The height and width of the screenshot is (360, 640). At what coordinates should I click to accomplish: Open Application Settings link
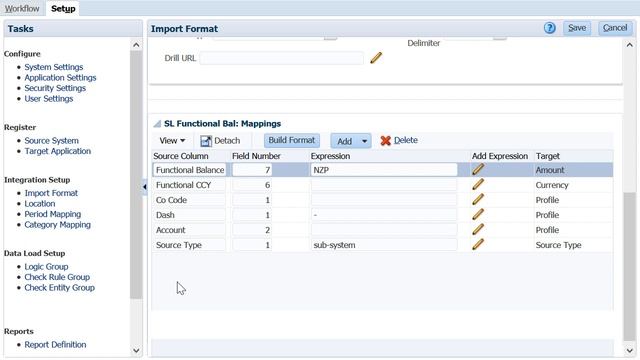pyautogui.click(x=60, y=78)
